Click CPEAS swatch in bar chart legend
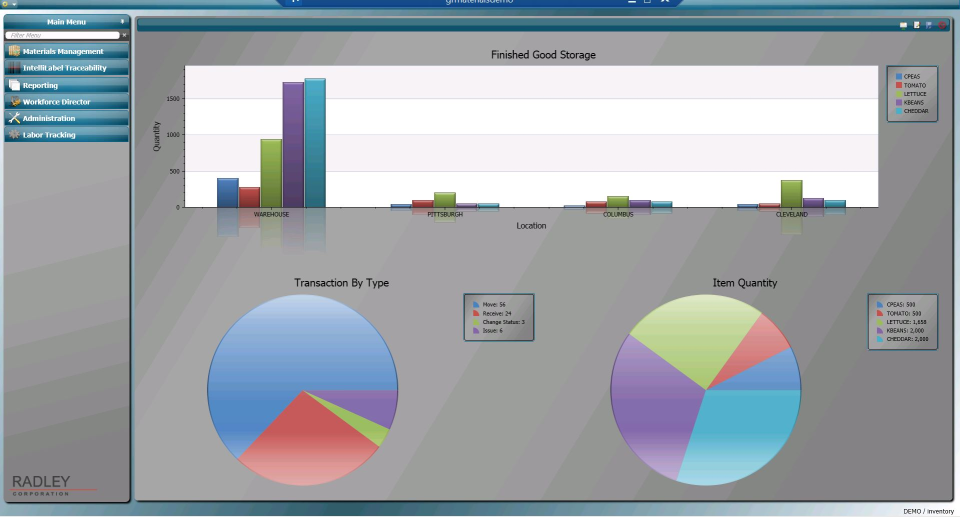 pyautogui.click(x=899, y=77)
